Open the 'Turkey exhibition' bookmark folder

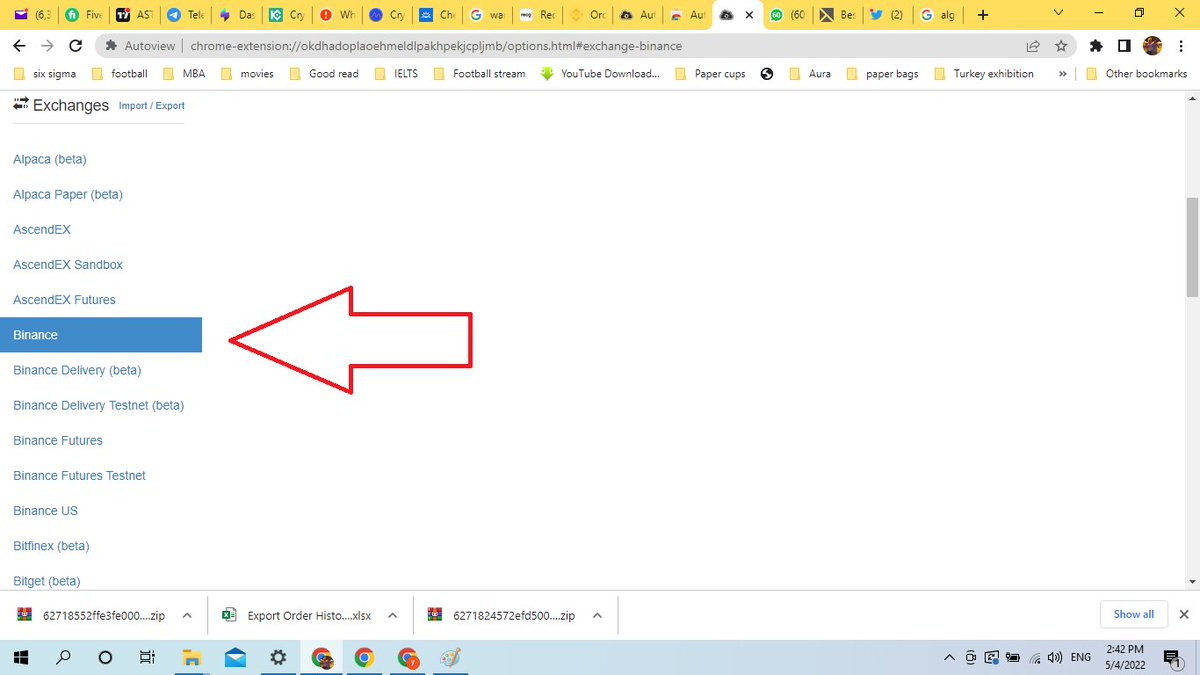pos(984,74)
